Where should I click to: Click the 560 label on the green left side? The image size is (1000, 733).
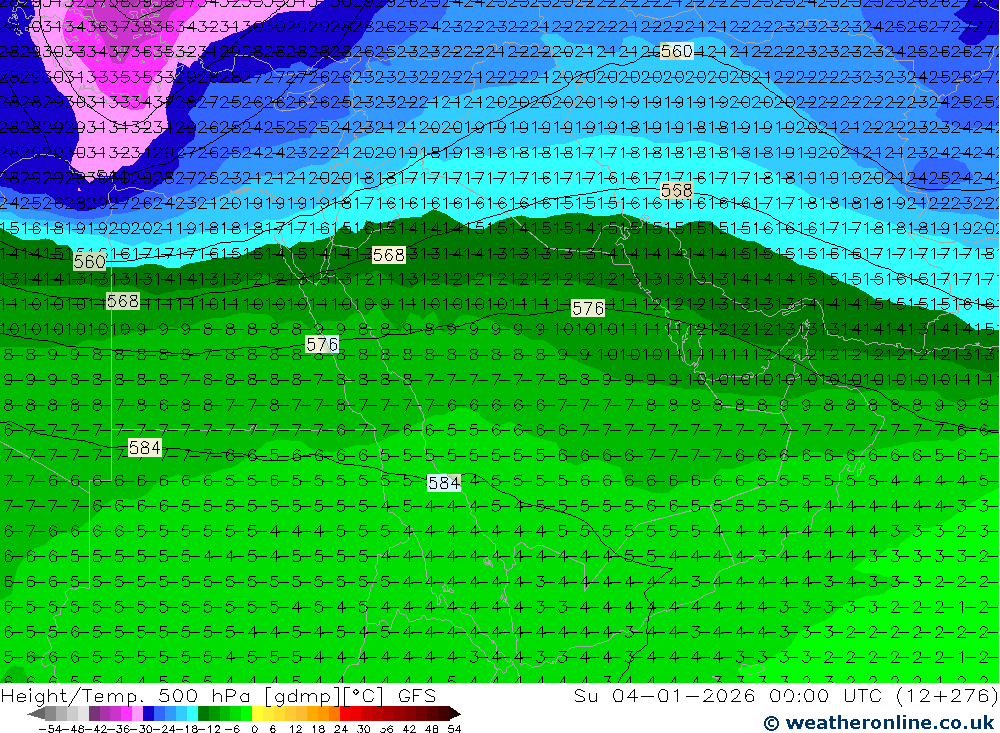(x=89, y=262)
